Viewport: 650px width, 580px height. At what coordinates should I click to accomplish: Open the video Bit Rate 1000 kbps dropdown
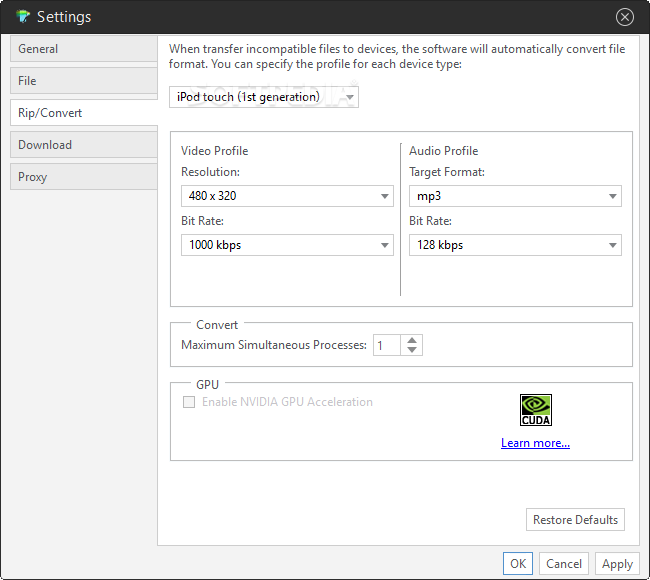click(287, 245)
